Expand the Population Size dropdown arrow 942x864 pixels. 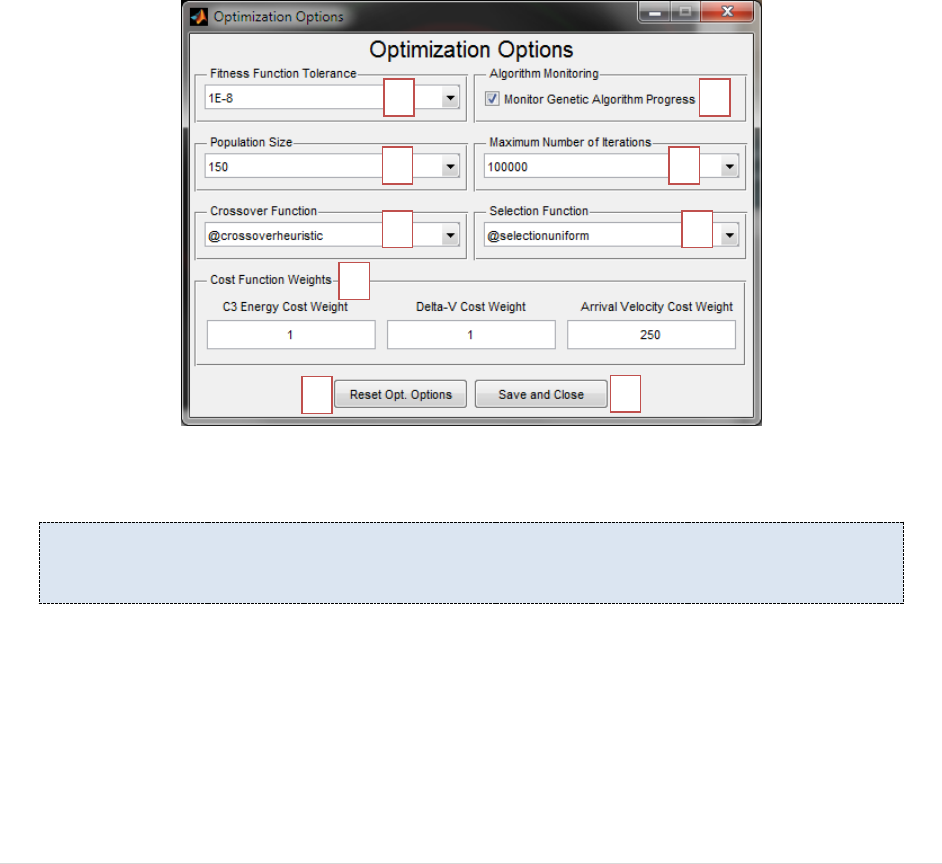(x=450, y=166)
